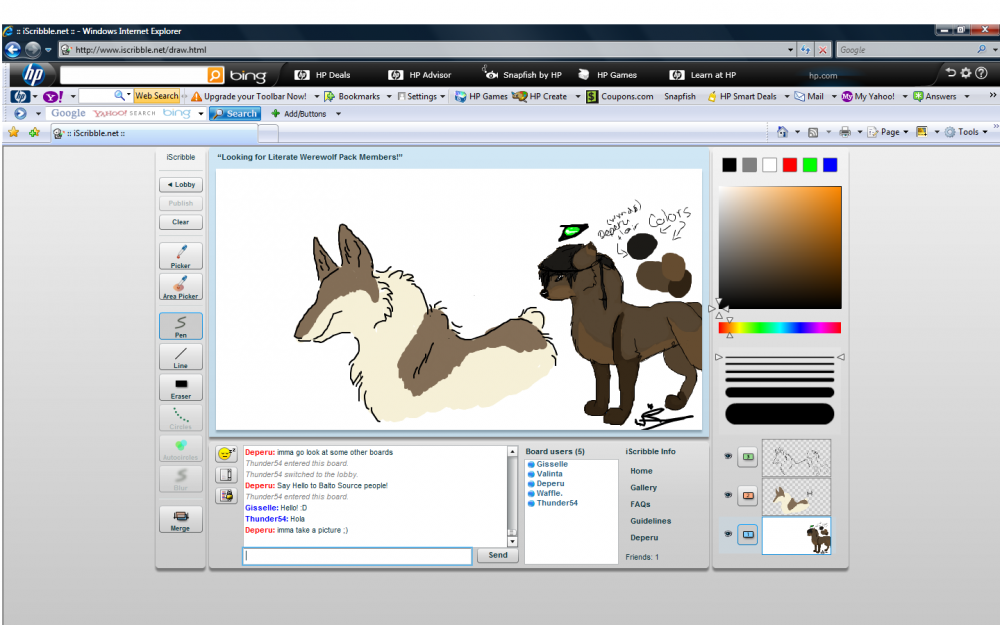
Task: Open the Answers toolbar dropdown
Action: click(x=967, y=96)
